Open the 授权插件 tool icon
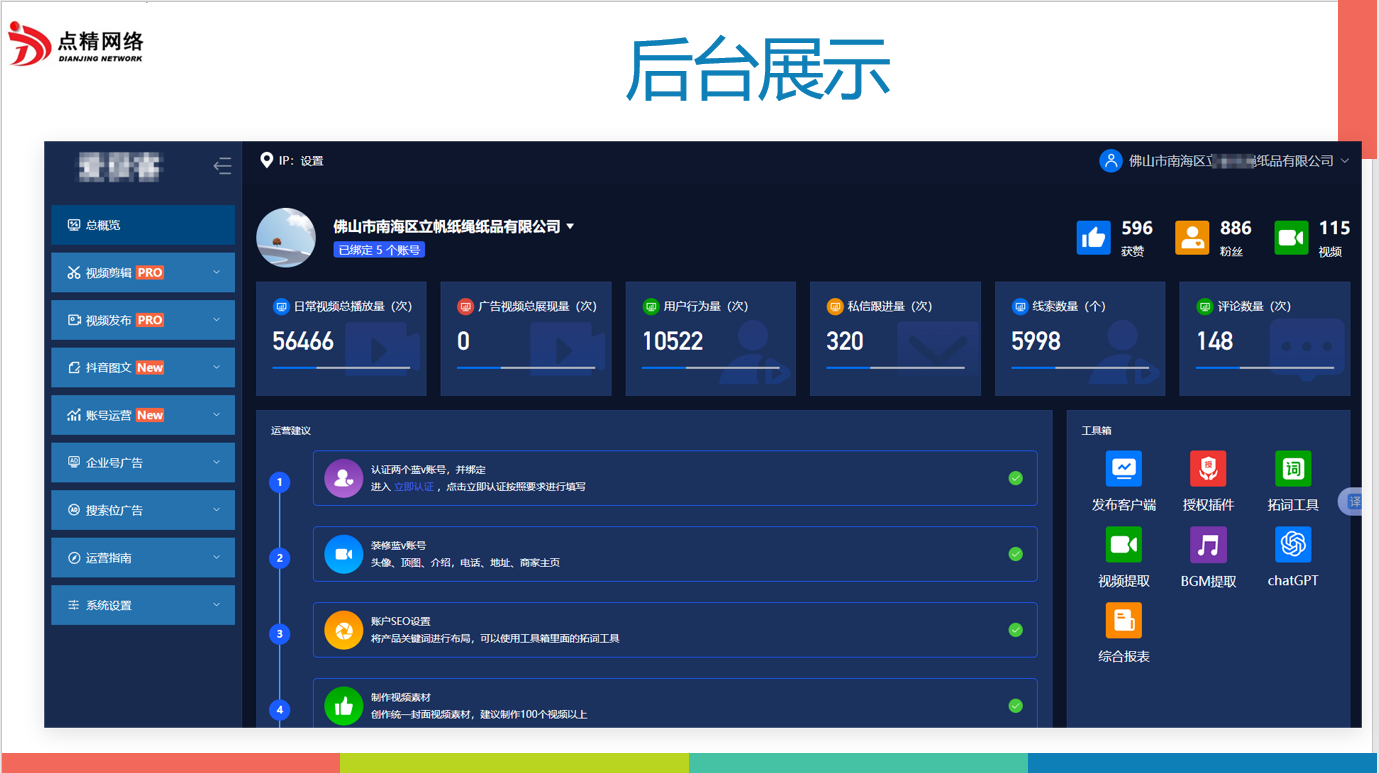Image resolution: width=1379 pixels, height=773 pixels. [x=1208, y=468]
